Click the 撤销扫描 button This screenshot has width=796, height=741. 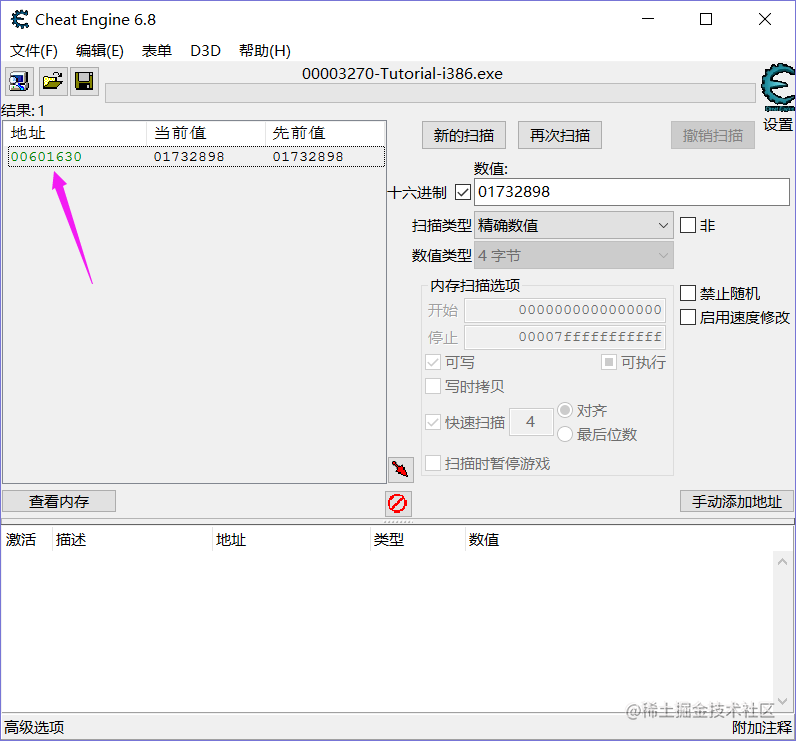point(713,136)
